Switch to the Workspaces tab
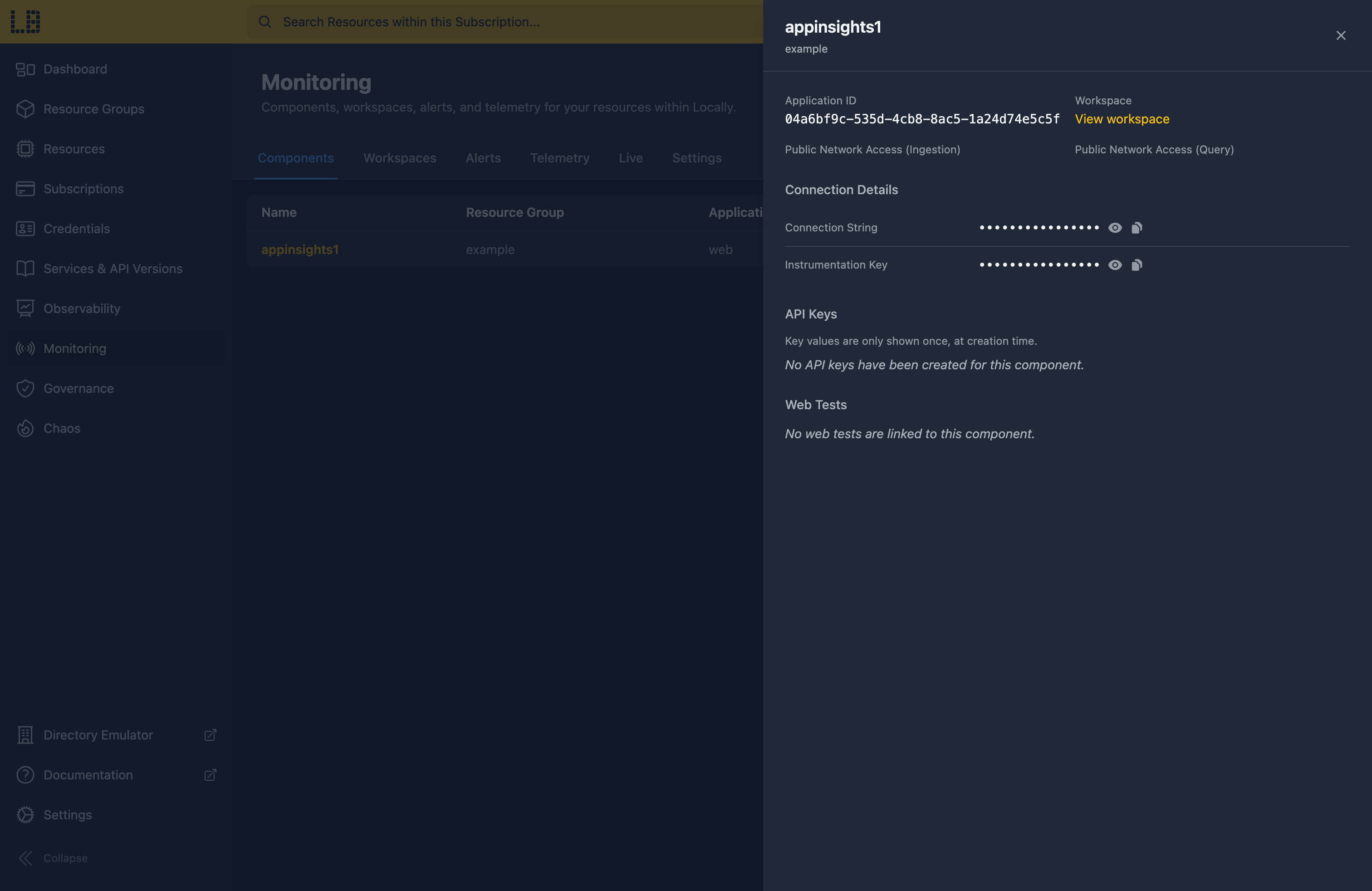The width and height of the screenshot is (1372, 891). 400,158
